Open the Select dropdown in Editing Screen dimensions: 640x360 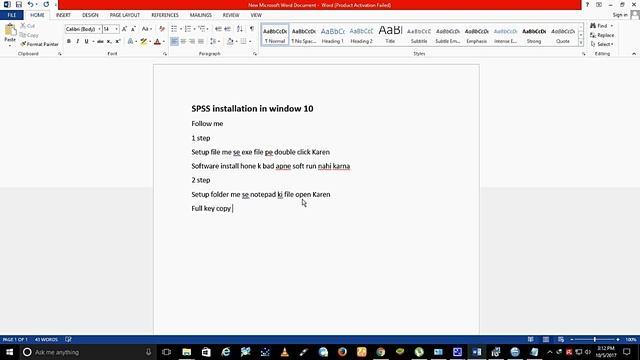click(602, 44)
